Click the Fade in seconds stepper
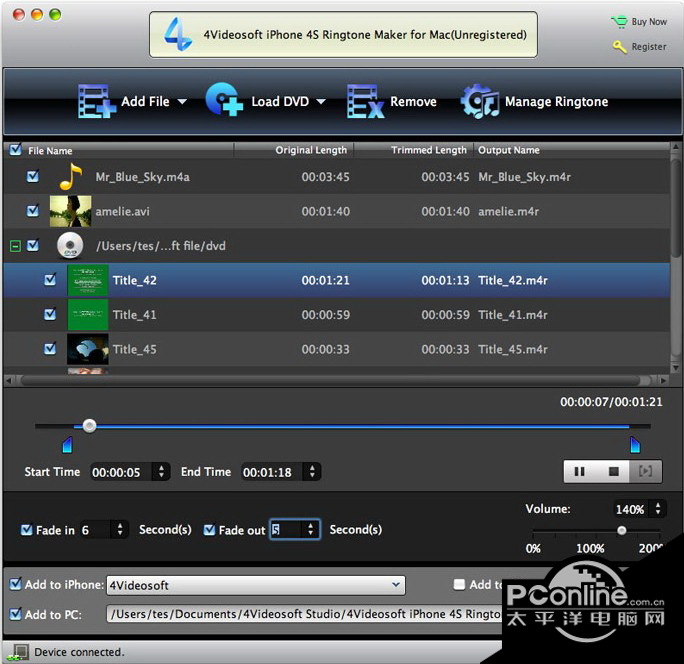684x664 pixels. point(120,530)
